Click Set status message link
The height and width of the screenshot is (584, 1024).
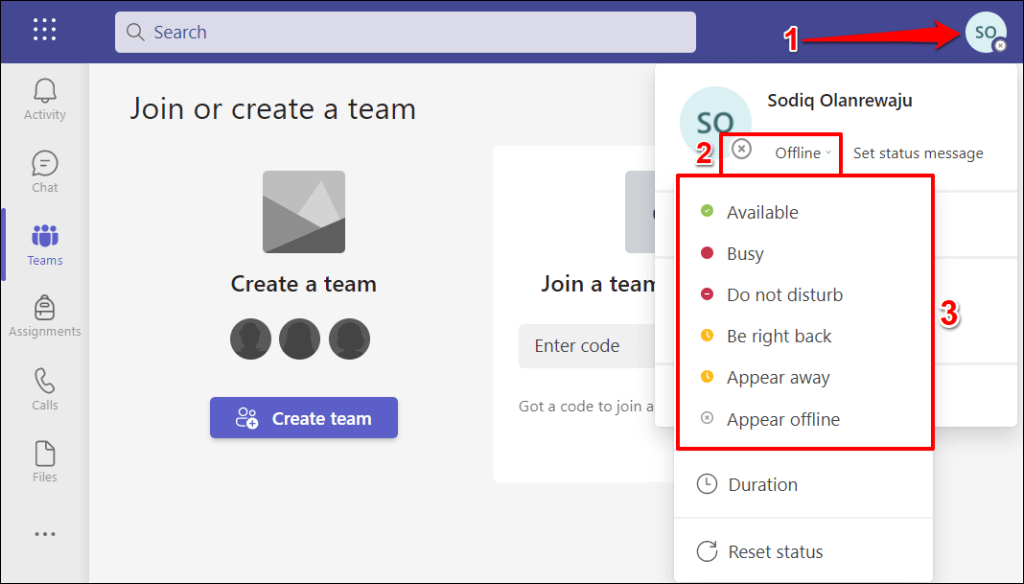click(918, 153)
